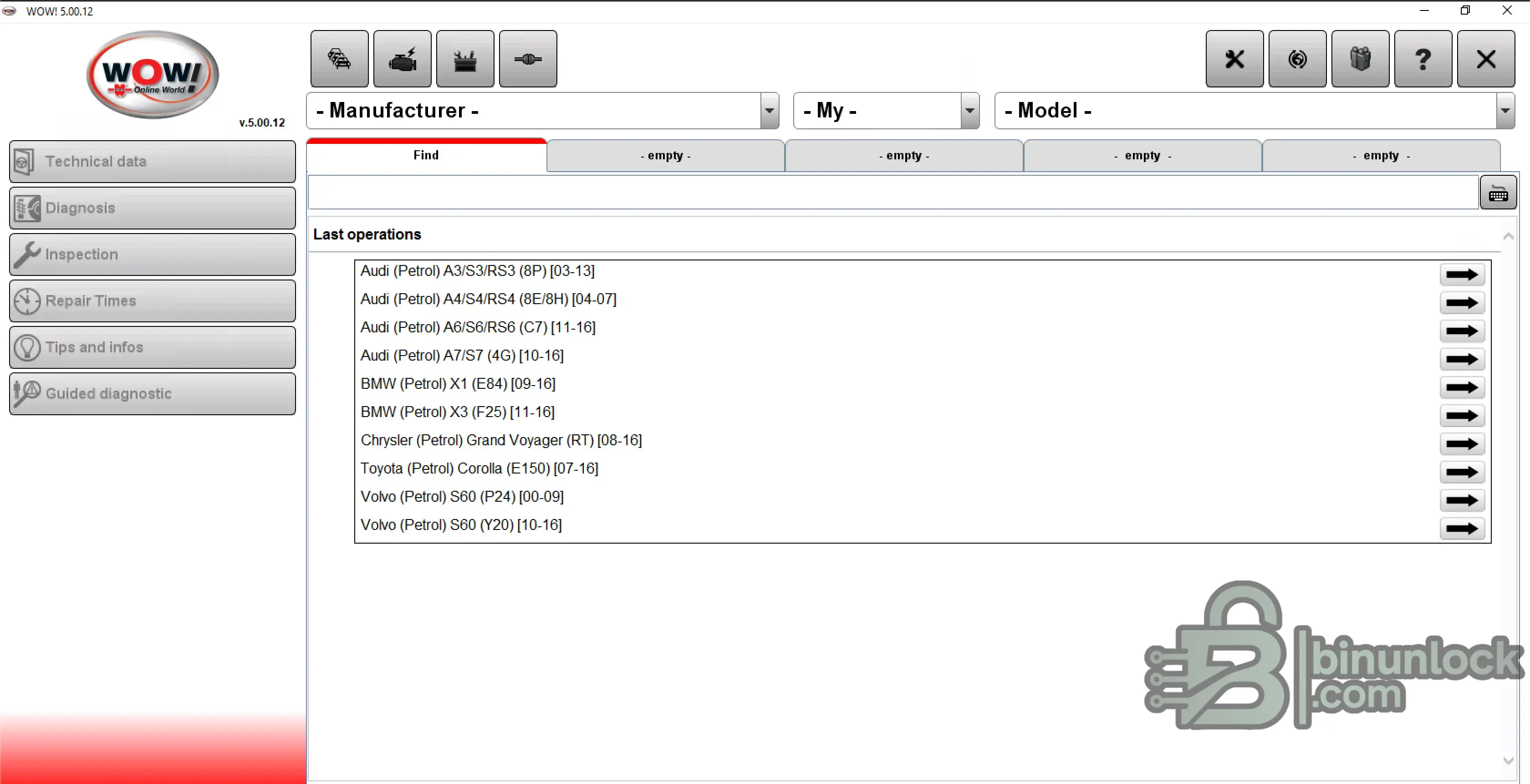1530x784 pixels.
Task: Open the gift box icon
Action: 1360,59
